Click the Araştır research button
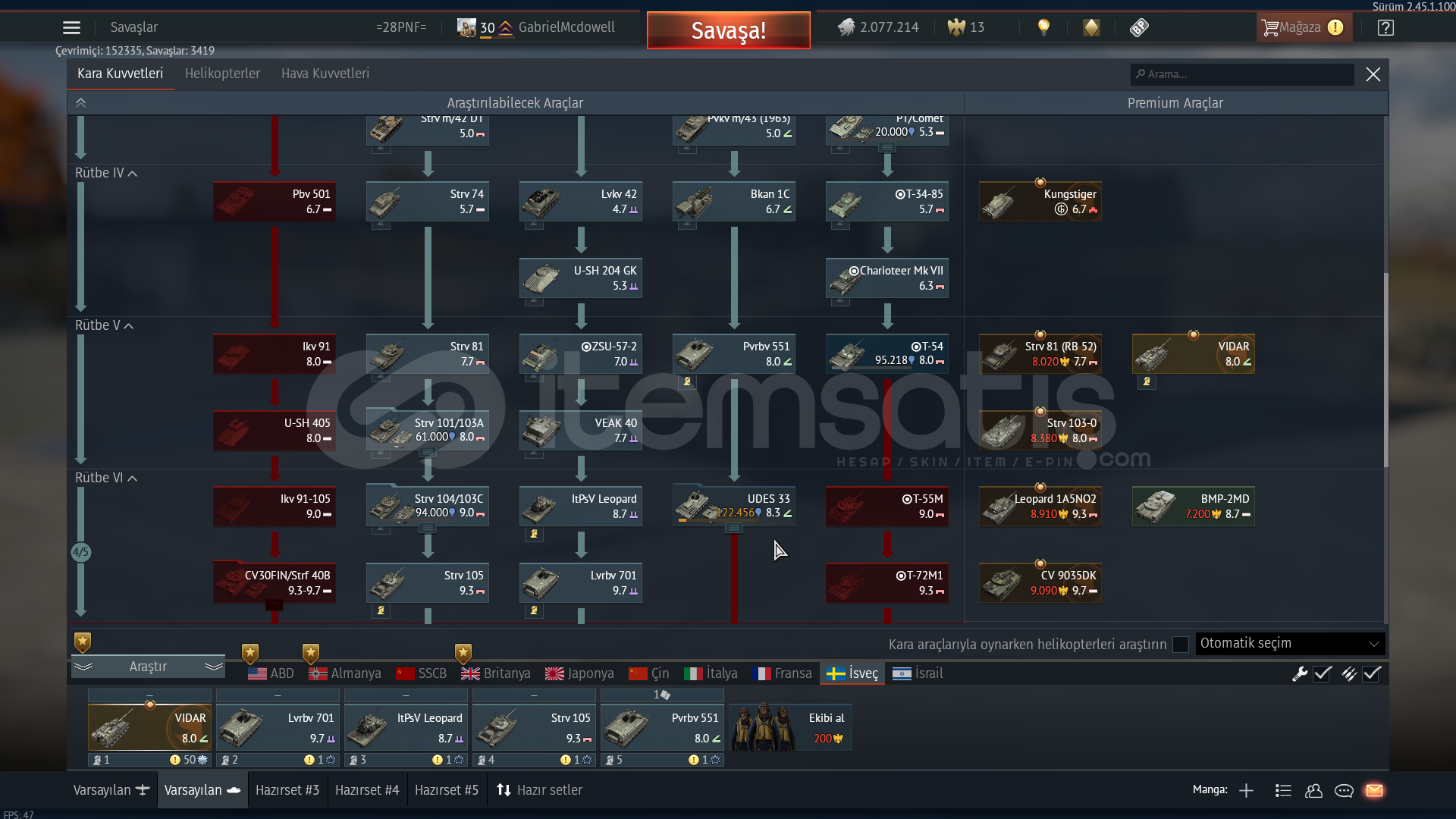This screenshot has width=1456, height=819. (148, 667)
